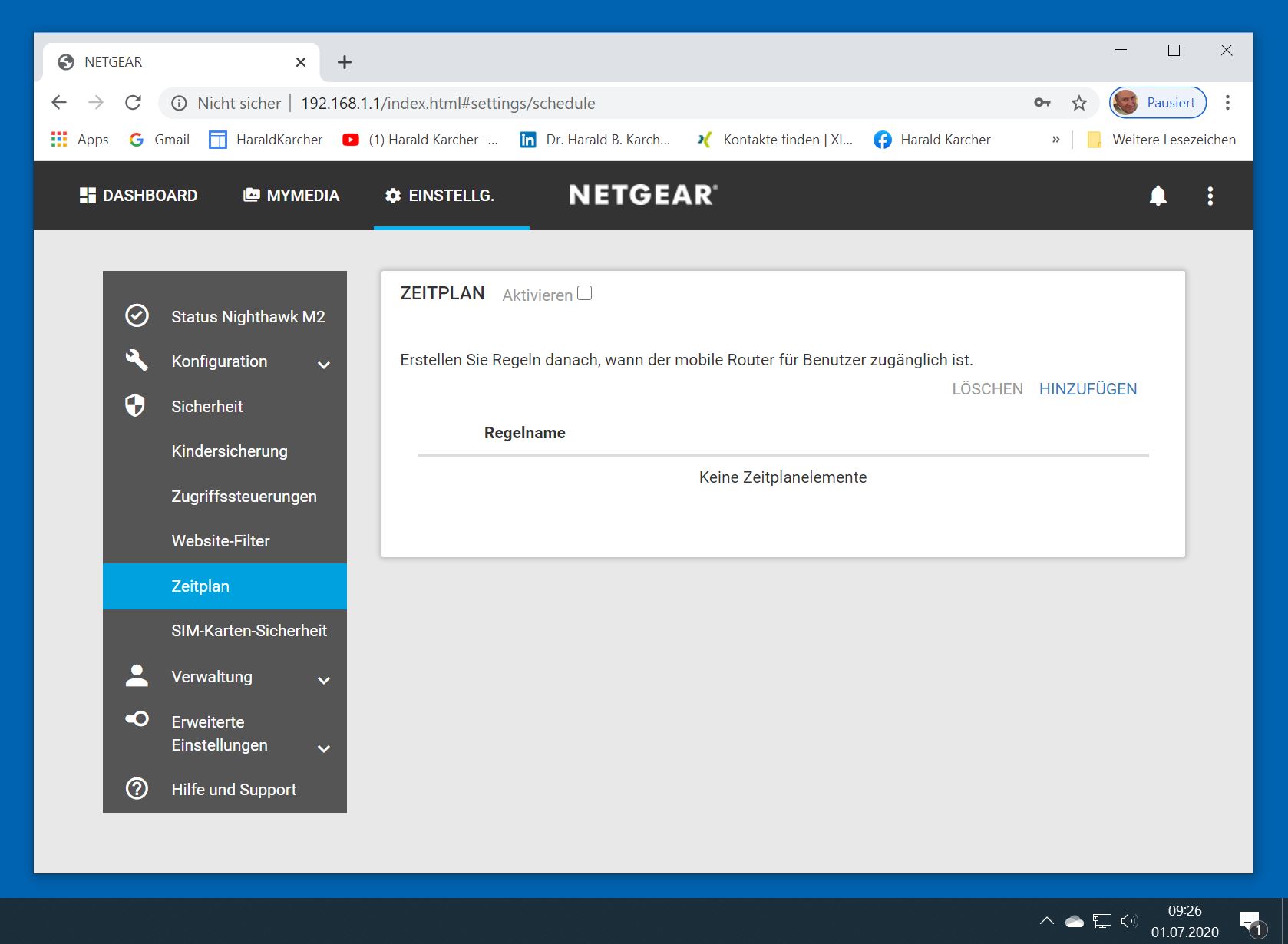The height and width of the screenshot is (944, 1288).
Task: Click the saved password key icon
Action: 1042,103
